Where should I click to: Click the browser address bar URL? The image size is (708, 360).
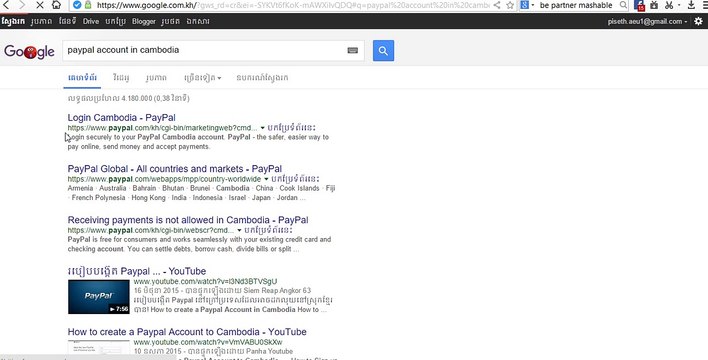click(x=293, y=5)
